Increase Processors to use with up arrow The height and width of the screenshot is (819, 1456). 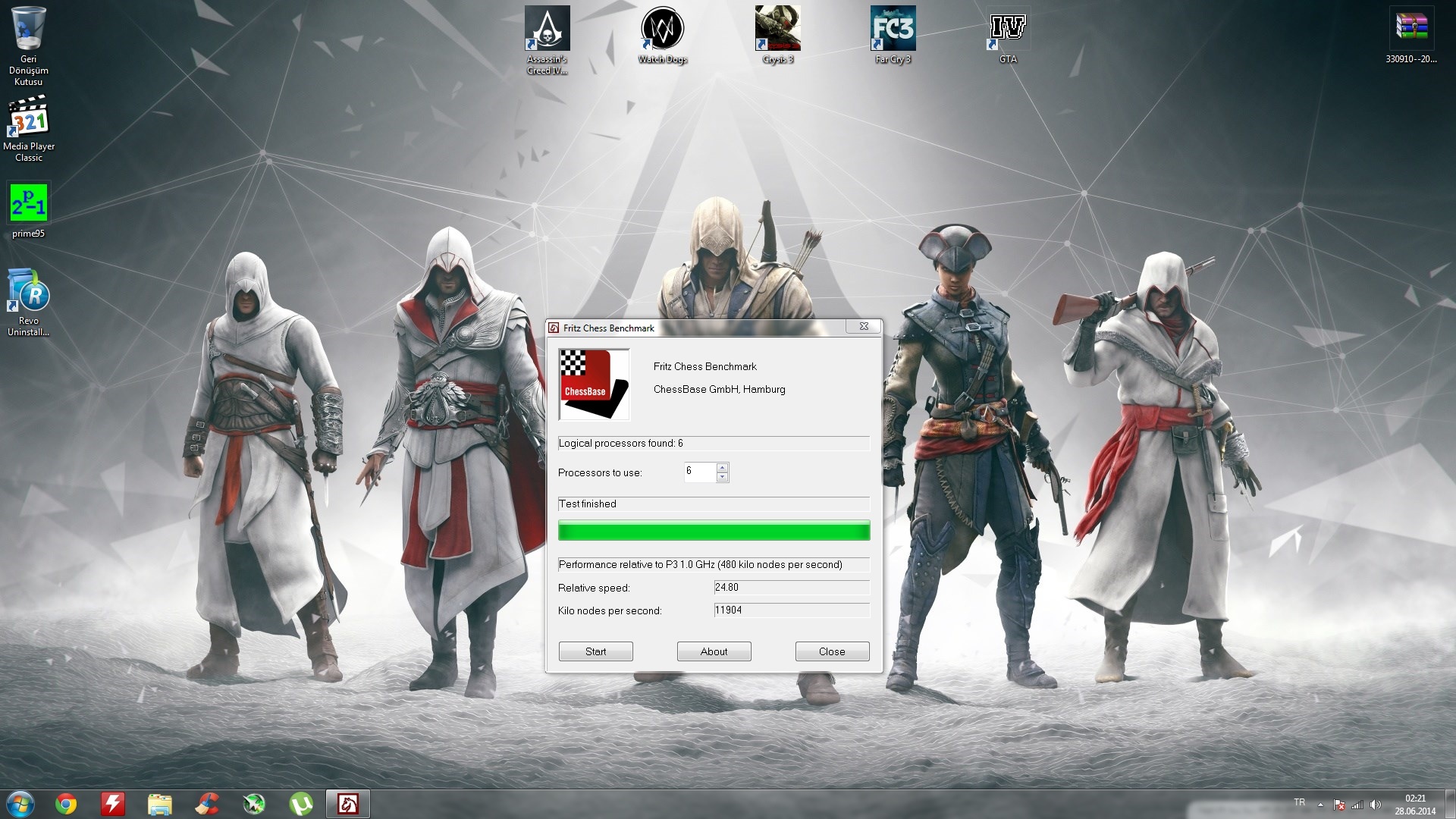coord(722,467)
